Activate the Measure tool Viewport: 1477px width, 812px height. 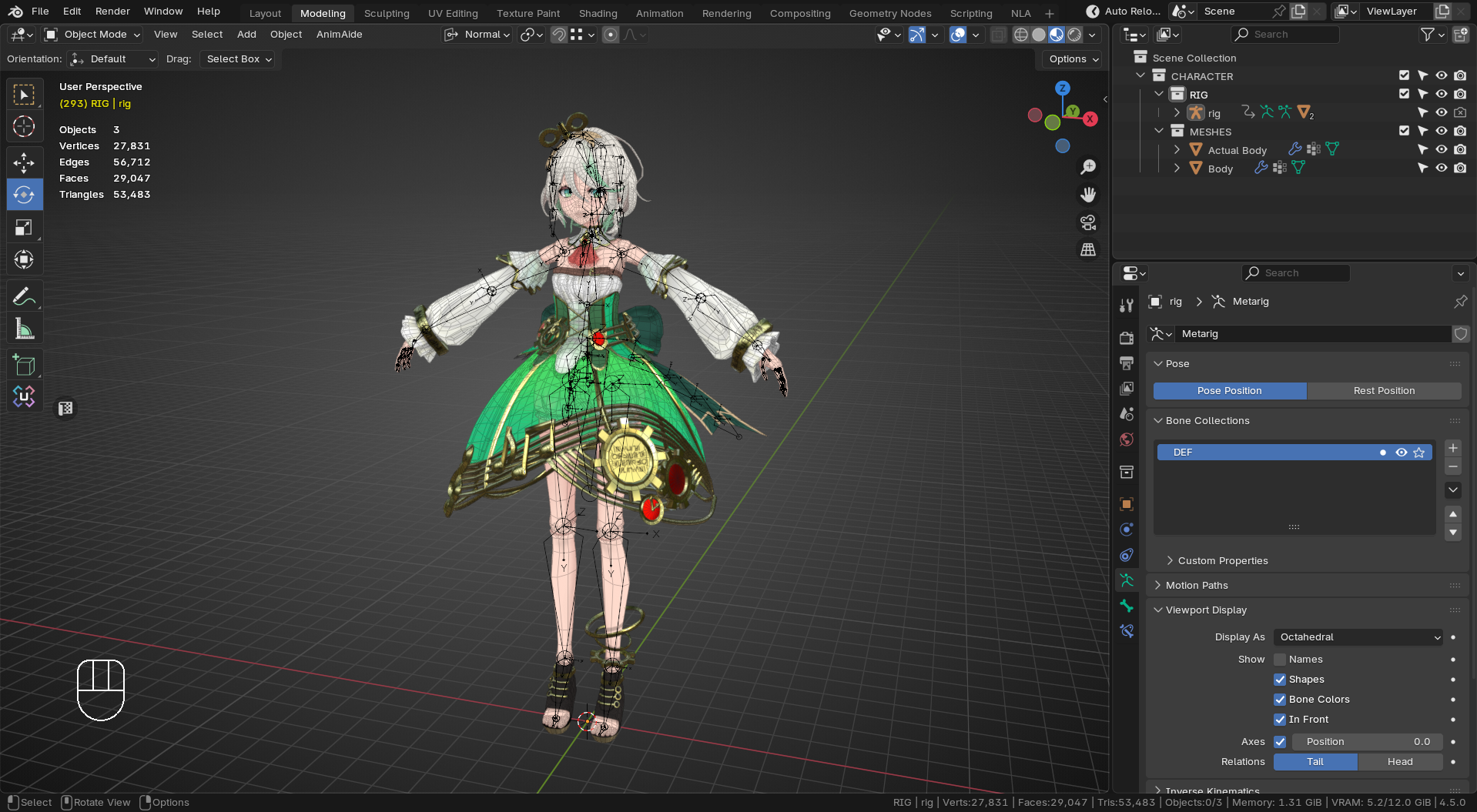[25, 329]
